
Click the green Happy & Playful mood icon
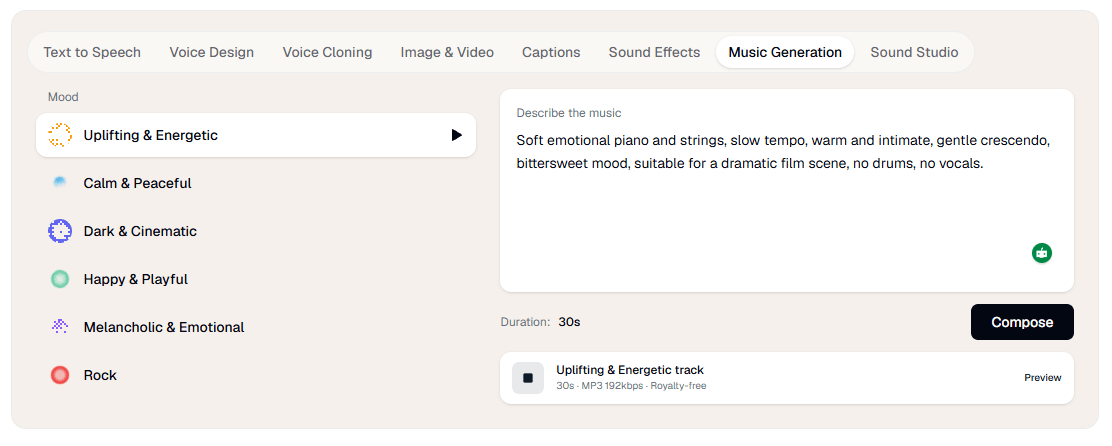[60, 279]
